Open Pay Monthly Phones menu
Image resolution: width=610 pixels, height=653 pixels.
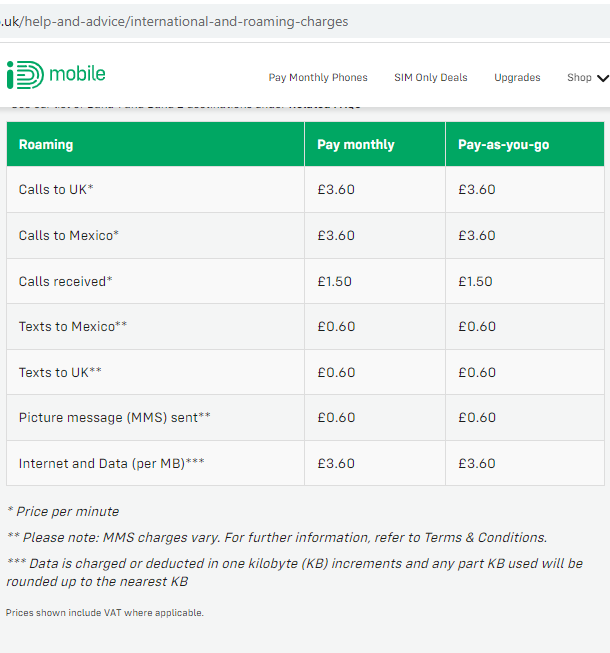pyautogui.click(x=318, y=77)
